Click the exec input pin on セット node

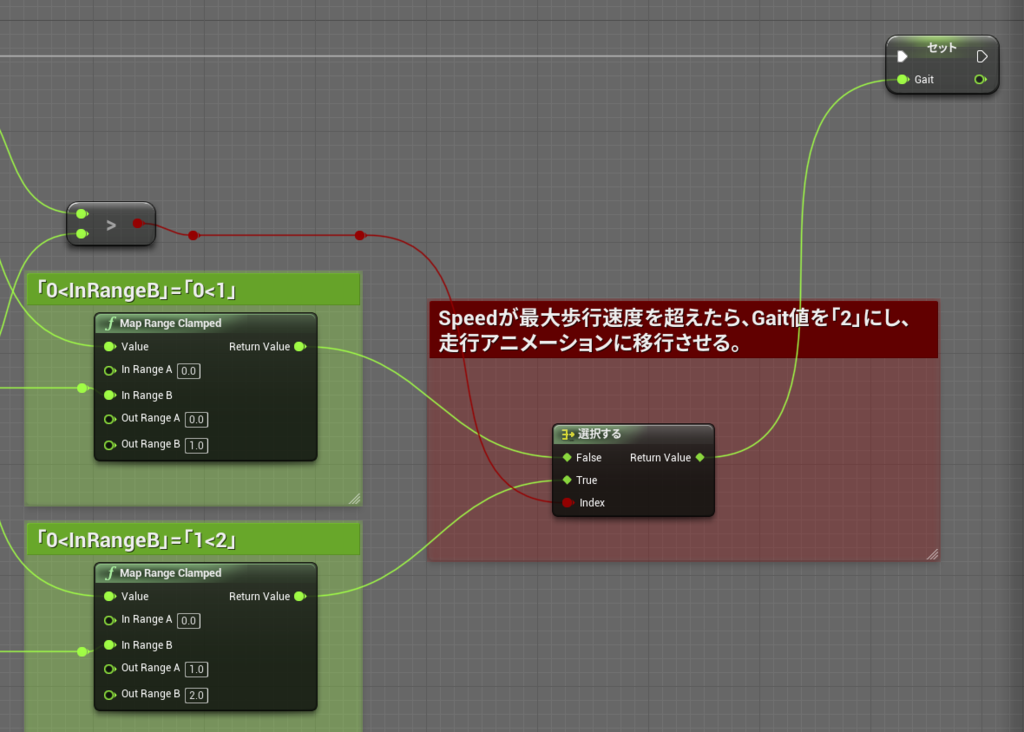coord(902,57)
